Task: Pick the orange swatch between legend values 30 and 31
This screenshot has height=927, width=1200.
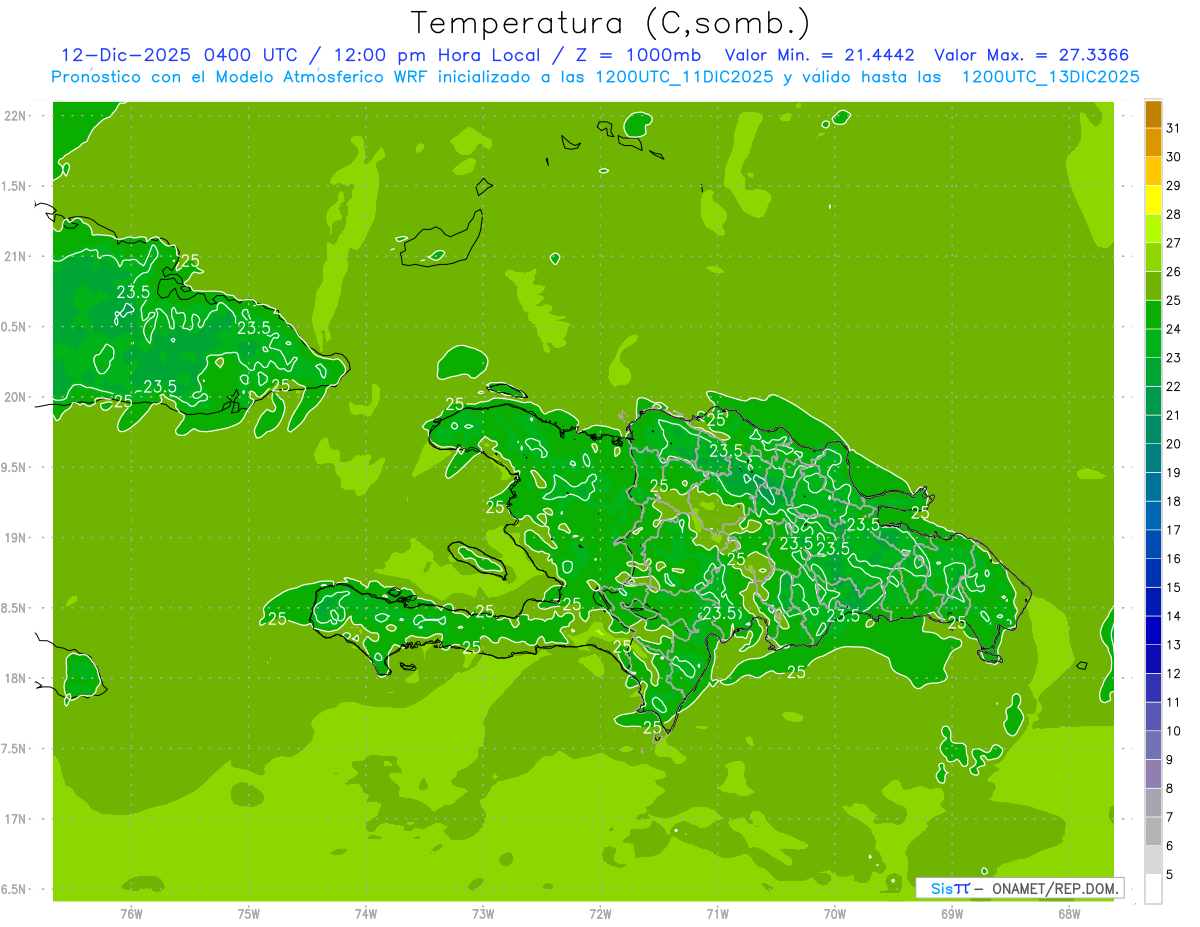Action: [x=1153, y=143]
